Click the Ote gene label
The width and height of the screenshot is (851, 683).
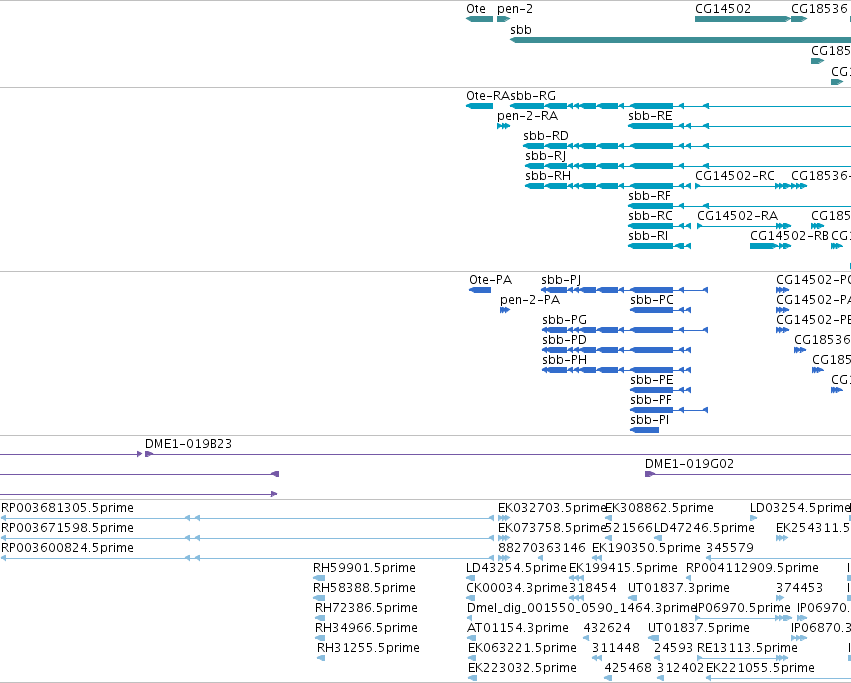[x=476, y=9]
